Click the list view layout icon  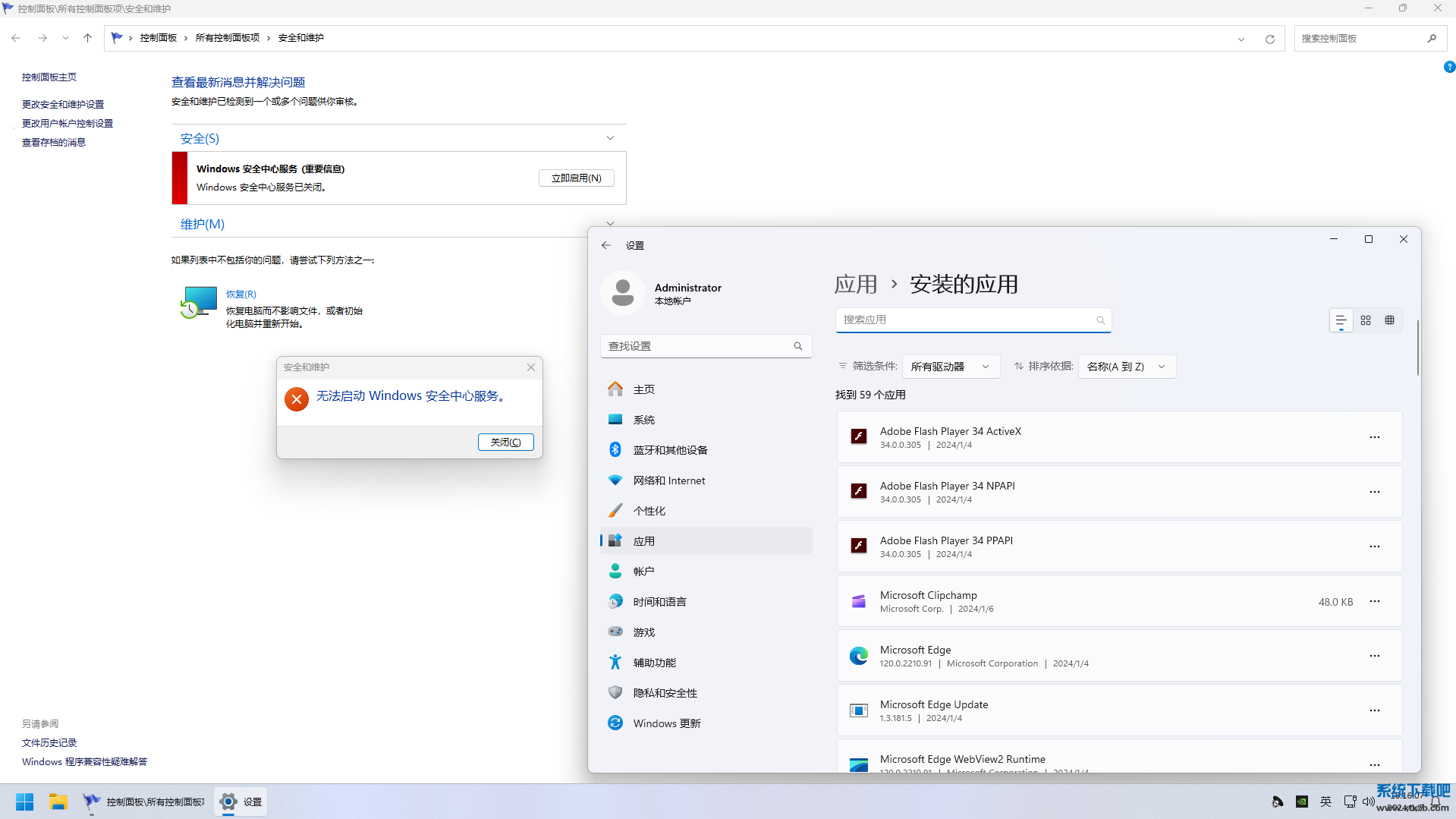click(1341, 320)
